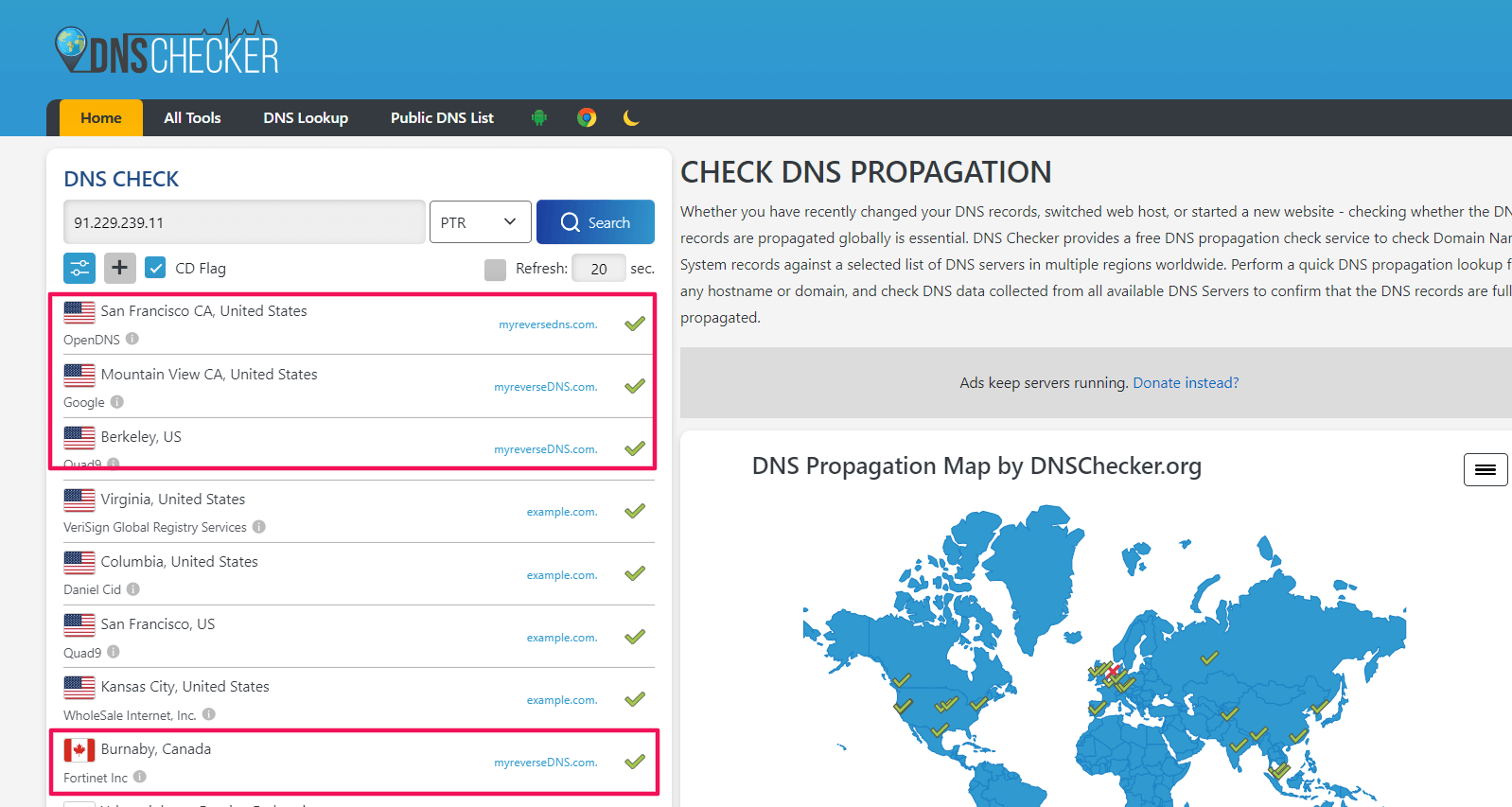Click info icon beside WholeSale Internet, Inc.
Screen dimensions: 1512x807
point(209,714)
